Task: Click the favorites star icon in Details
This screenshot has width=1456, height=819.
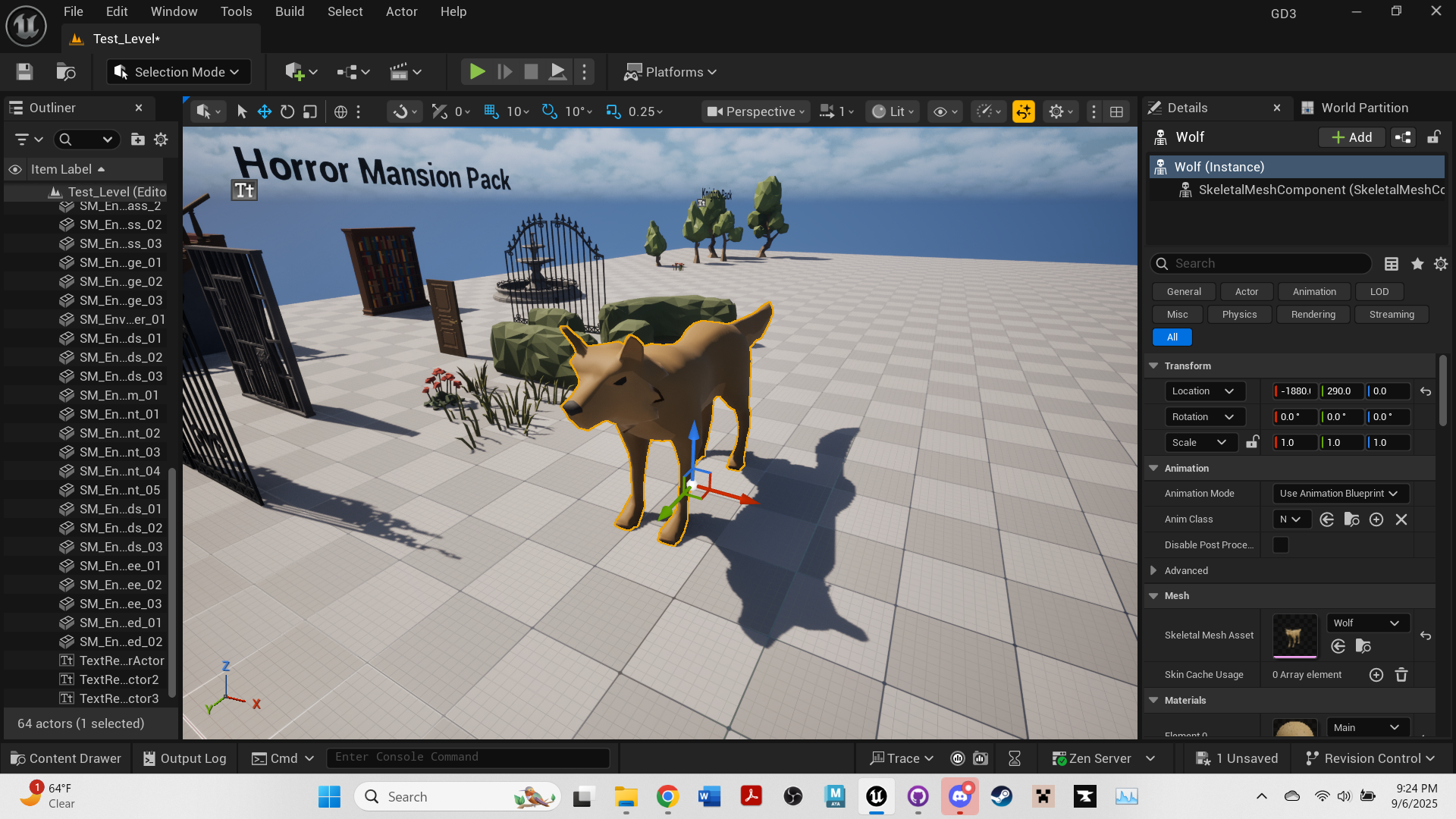Action: pyautogui.click(x=1417, y=264)
